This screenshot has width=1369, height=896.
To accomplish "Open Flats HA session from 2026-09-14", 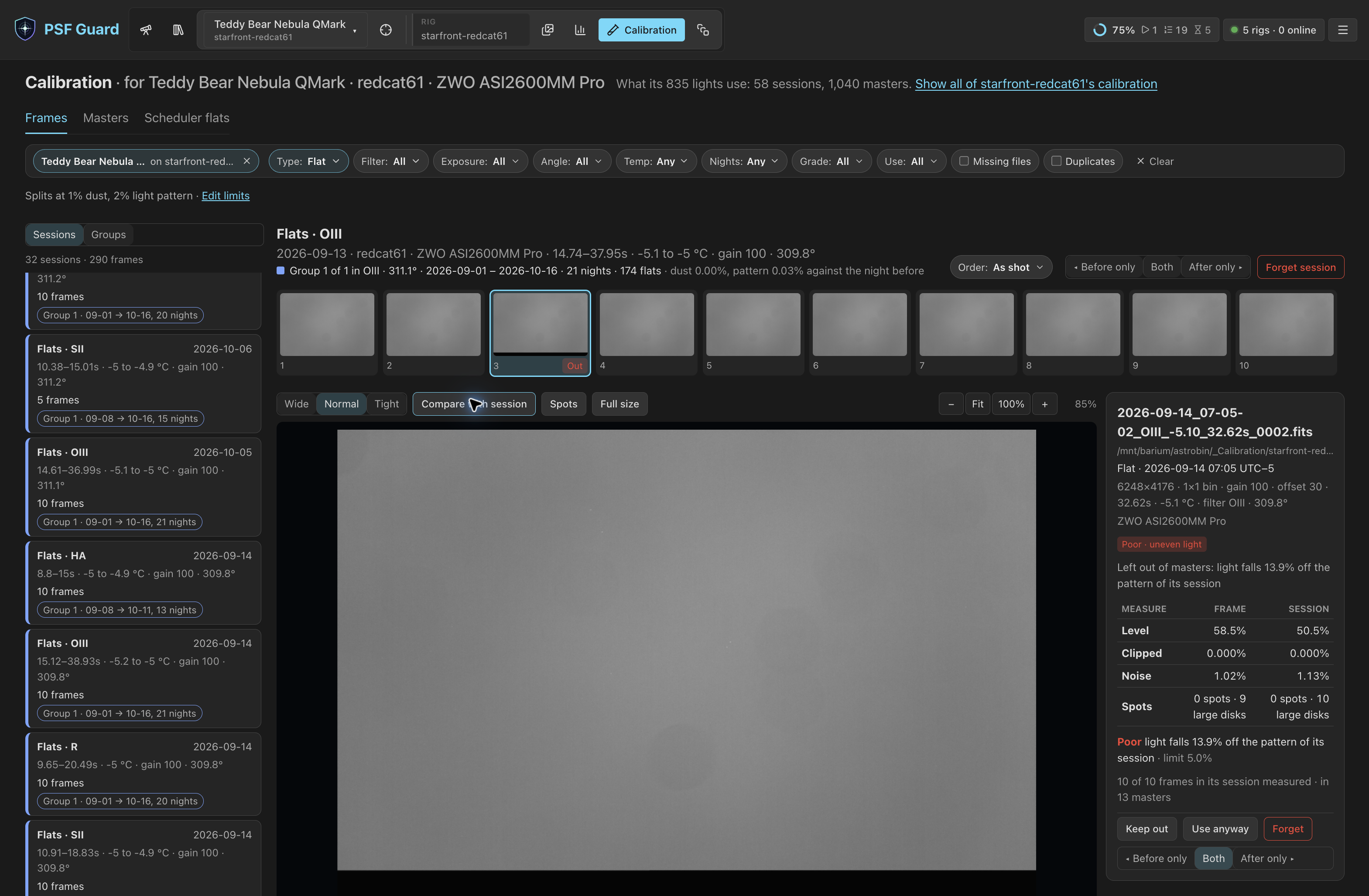I will pyautogui.click(x=144, y=582).
